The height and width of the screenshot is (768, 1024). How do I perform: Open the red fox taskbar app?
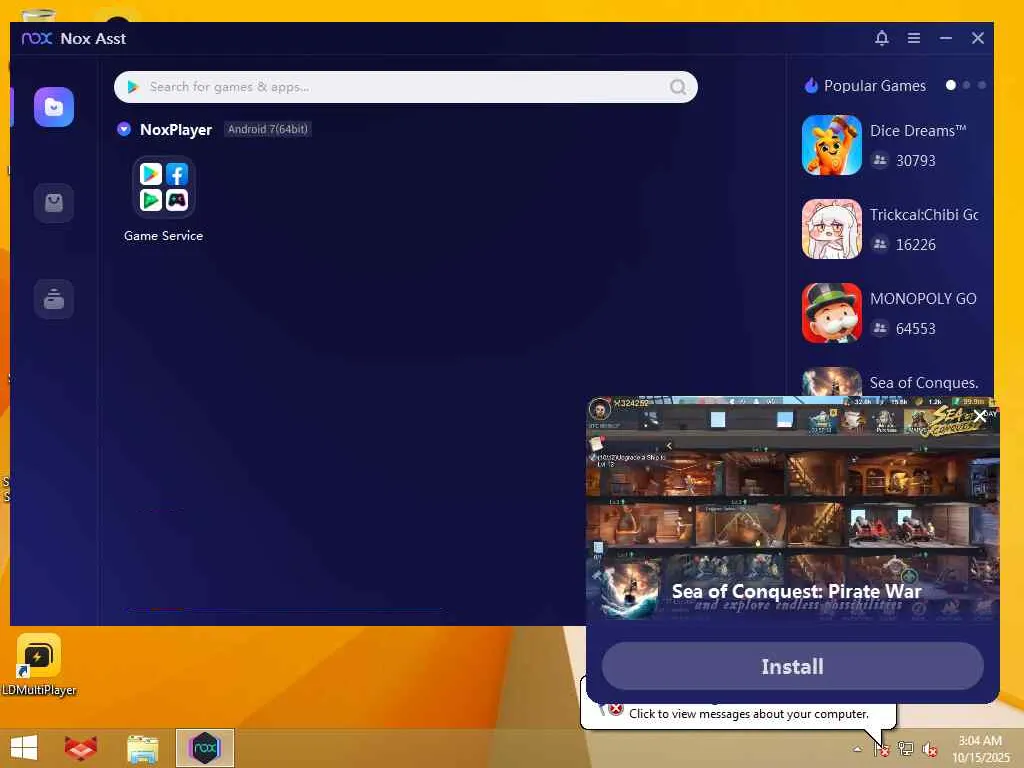pos(81,748)
